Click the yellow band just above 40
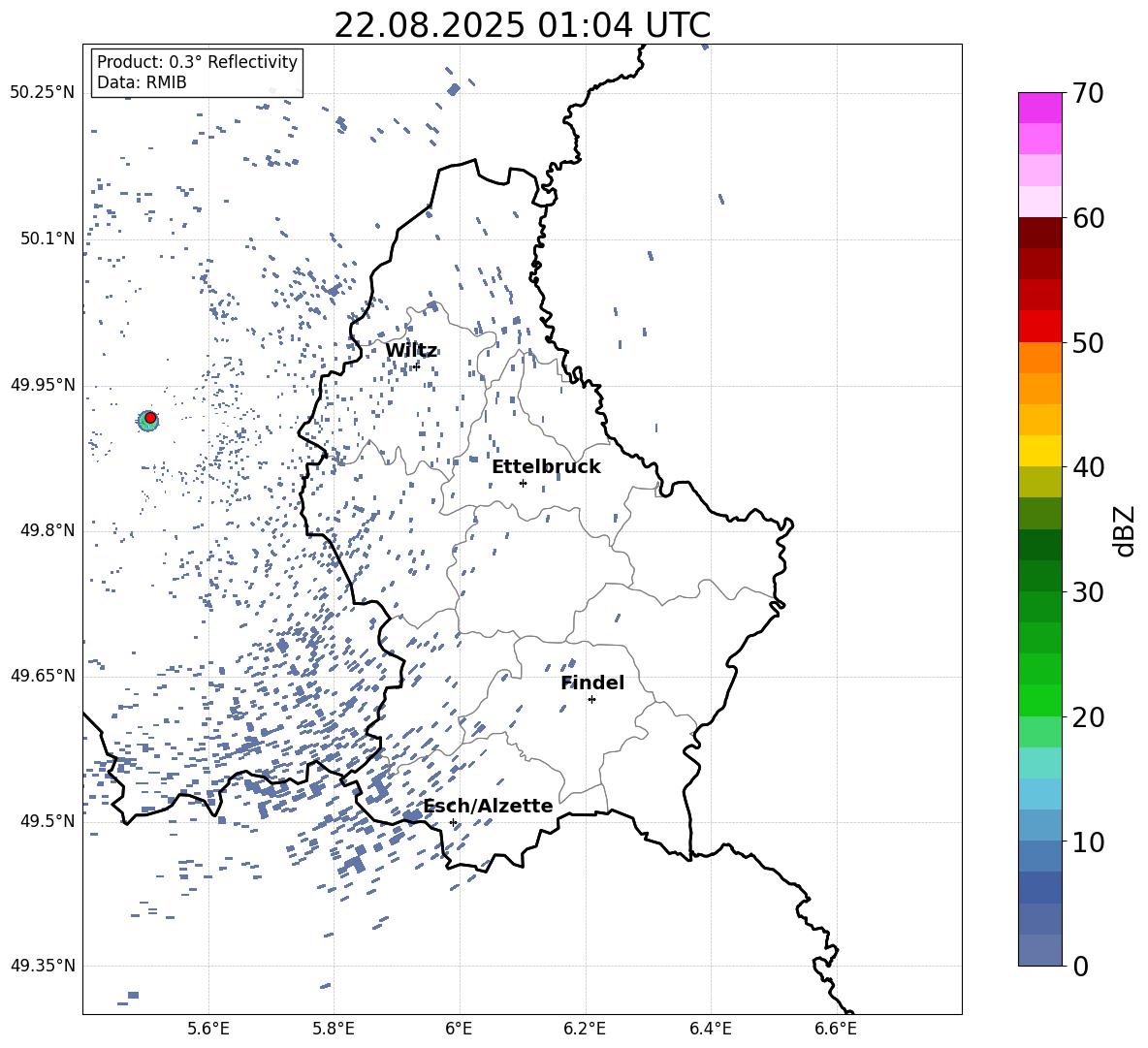 pos(1040,451)
